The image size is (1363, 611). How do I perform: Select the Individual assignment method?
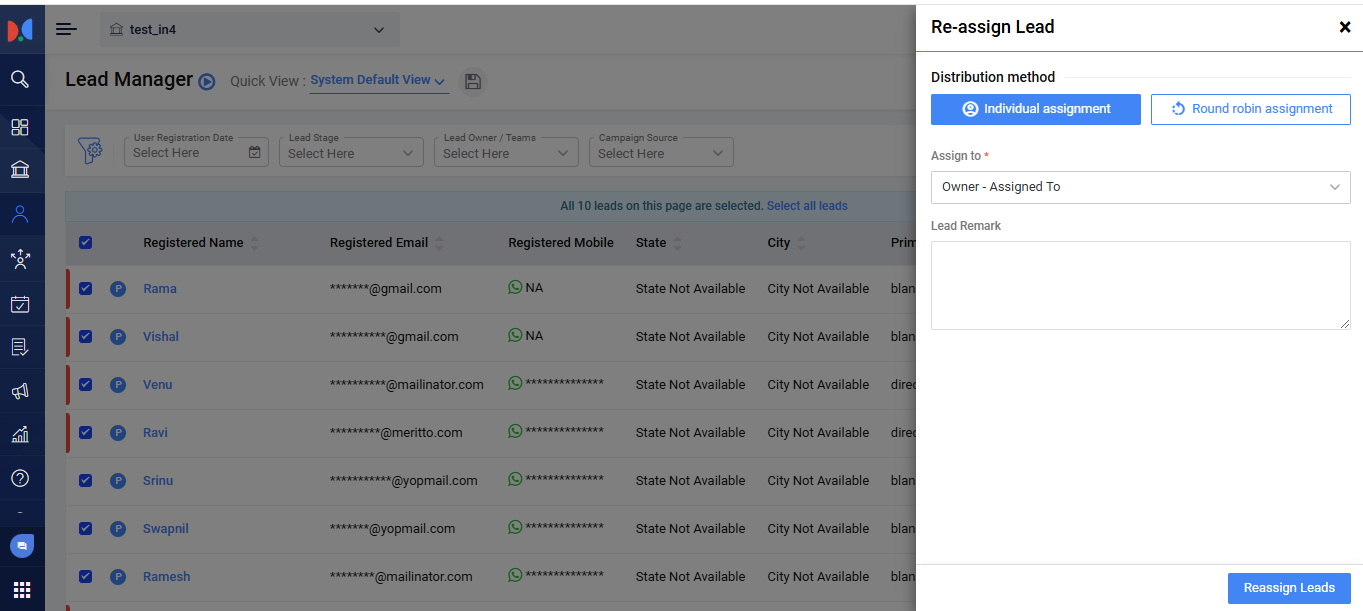pyautogui.click(x=1035, y=109)
